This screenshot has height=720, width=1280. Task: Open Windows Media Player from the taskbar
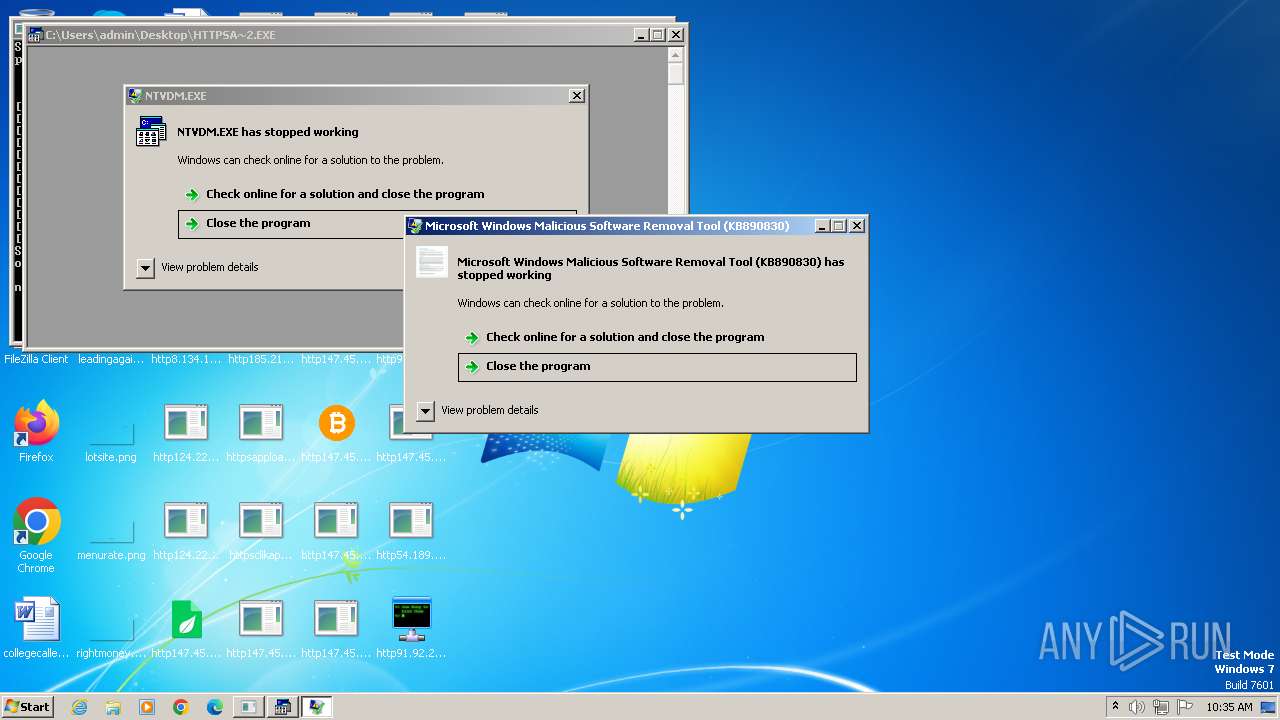147,707
